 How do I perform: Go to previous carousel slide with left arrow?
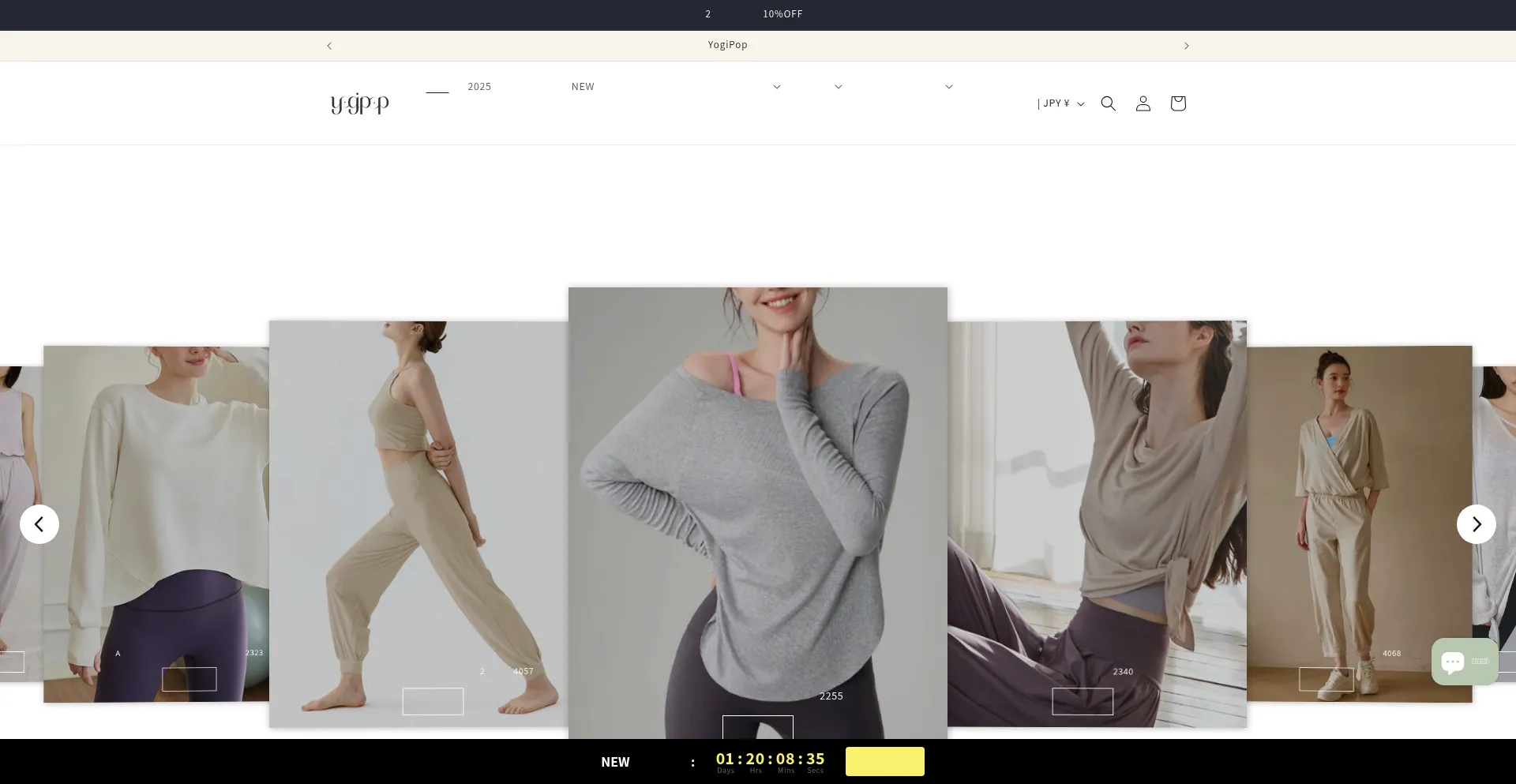coord(39,524)
